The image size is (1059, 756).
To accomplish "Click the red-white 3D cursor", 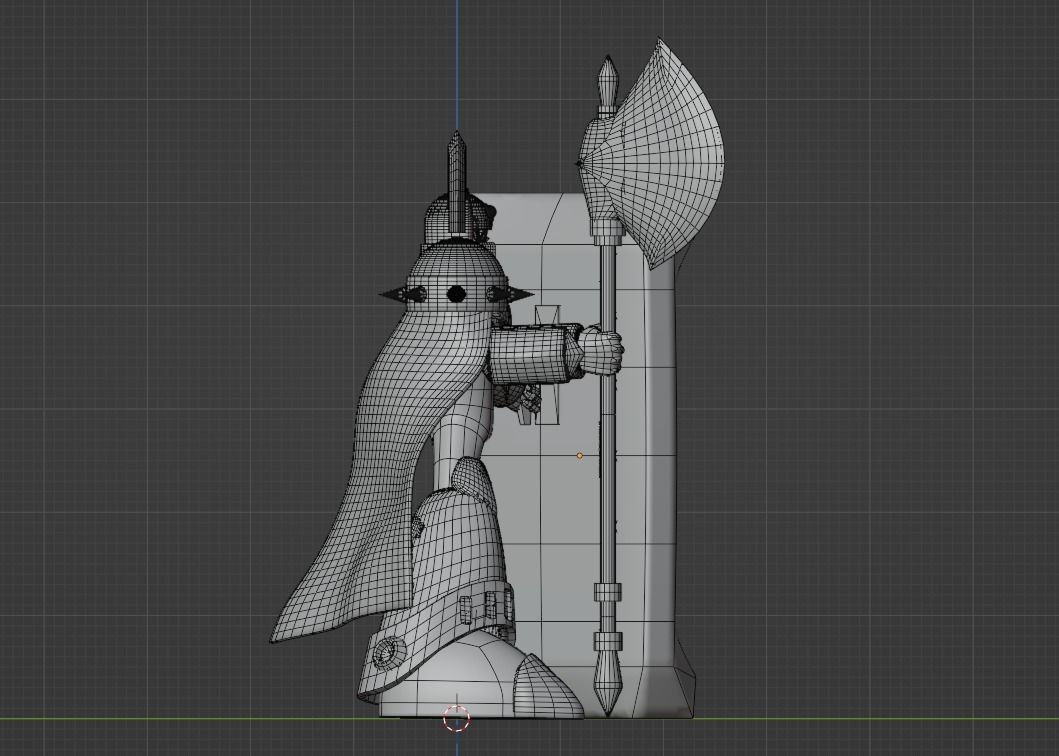I will point(457,718).
